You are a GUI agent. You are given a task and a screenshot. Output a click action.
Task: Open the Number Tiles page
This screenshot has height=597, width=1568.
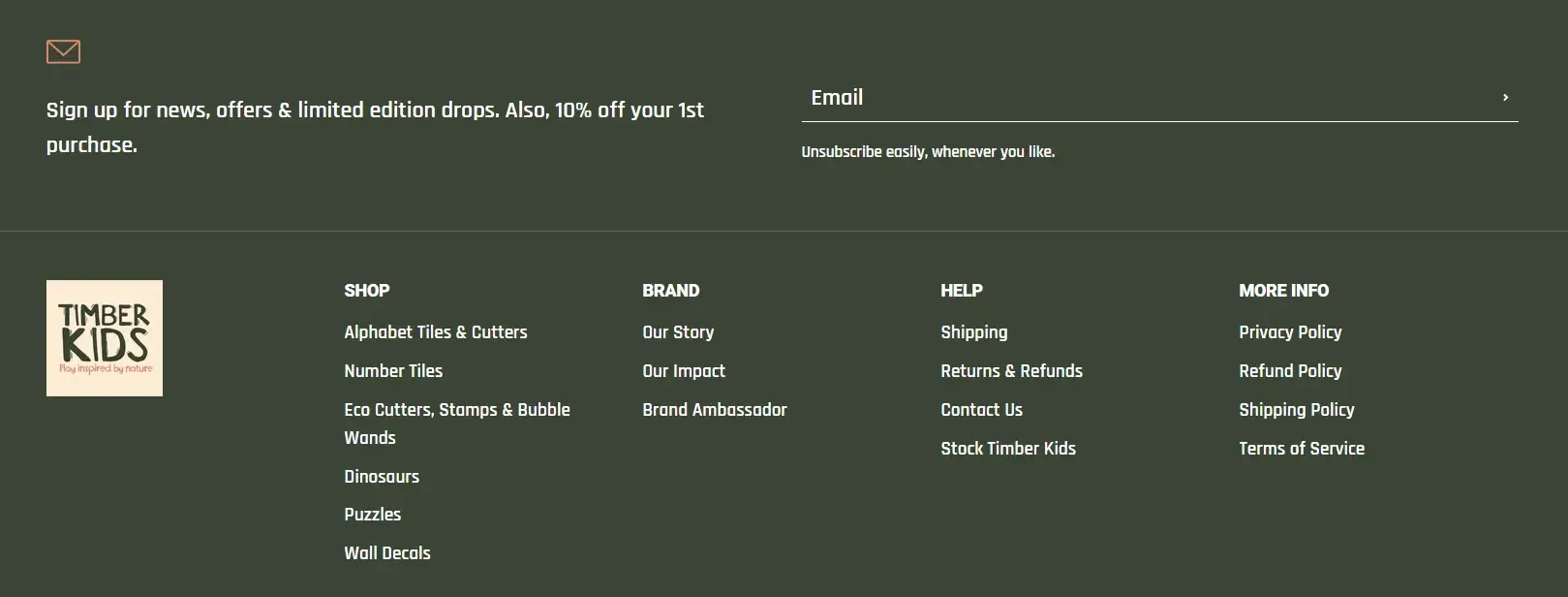[392, 370]
